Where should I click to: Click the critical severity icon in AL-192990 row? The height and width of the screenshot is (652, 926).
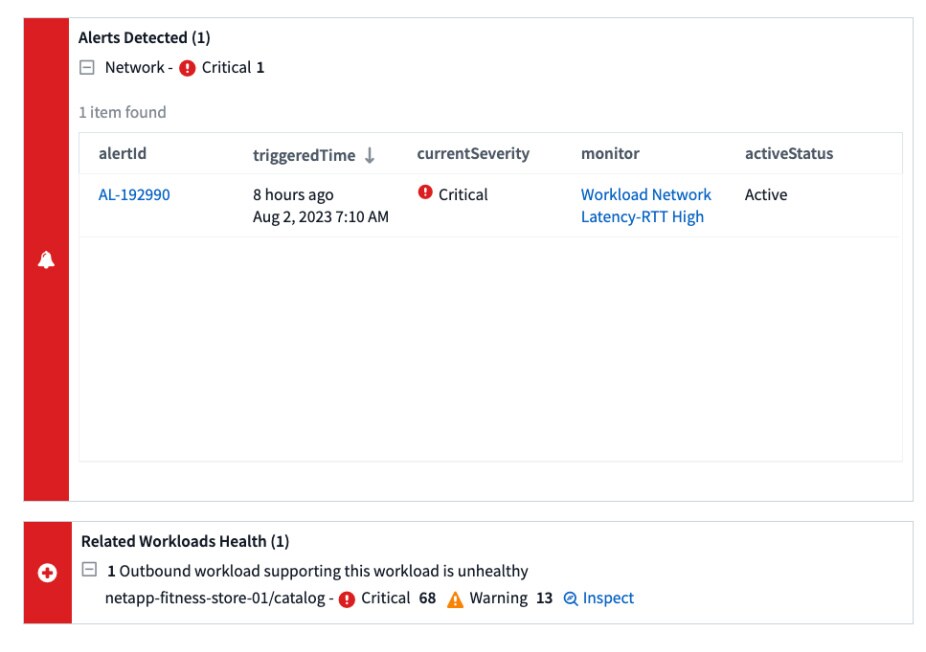pyautogui.click(x=425, y=193)
